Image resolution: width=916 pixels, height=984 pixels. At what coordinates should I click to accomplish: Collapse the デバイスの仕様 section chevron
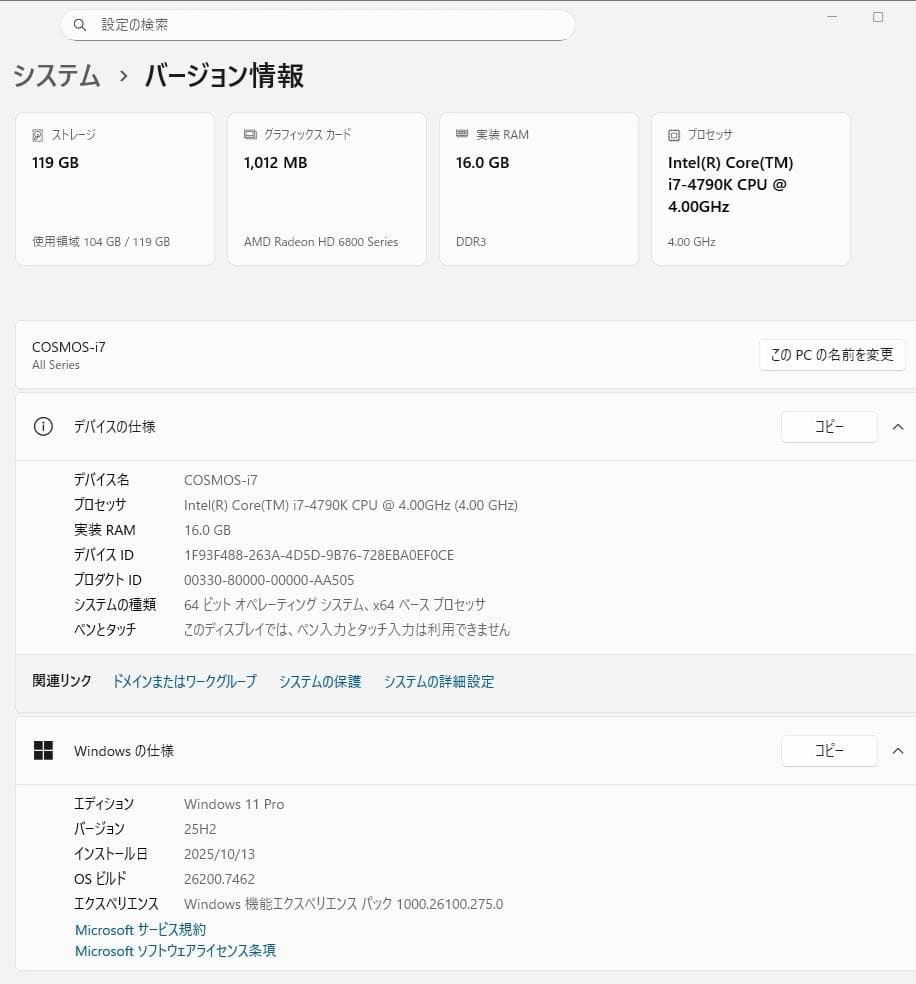pos(898,427)
